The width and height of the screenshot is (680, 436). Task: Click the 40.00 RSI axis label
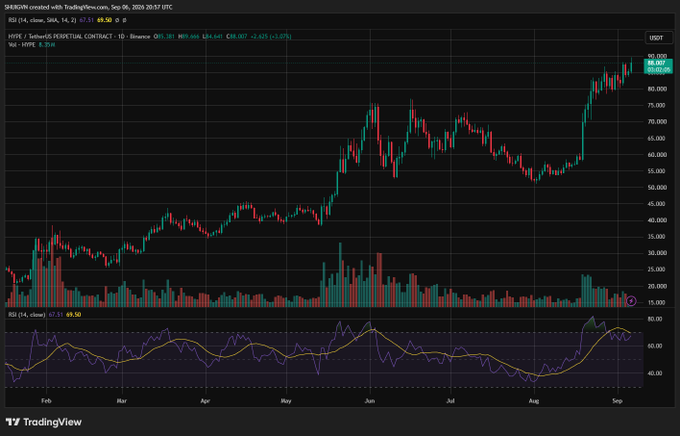click(x=655, y=373)
